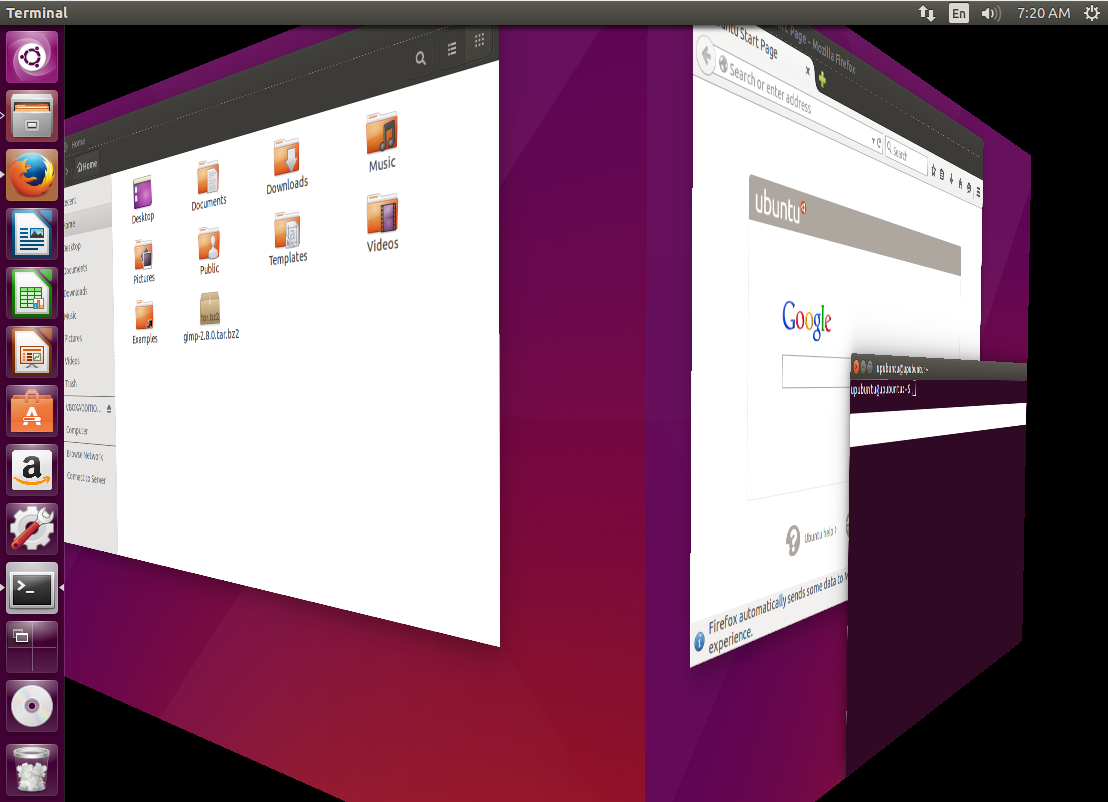Click the terminal window title bar
This screenshot has height=802, width=1108.
coord(938,368)
